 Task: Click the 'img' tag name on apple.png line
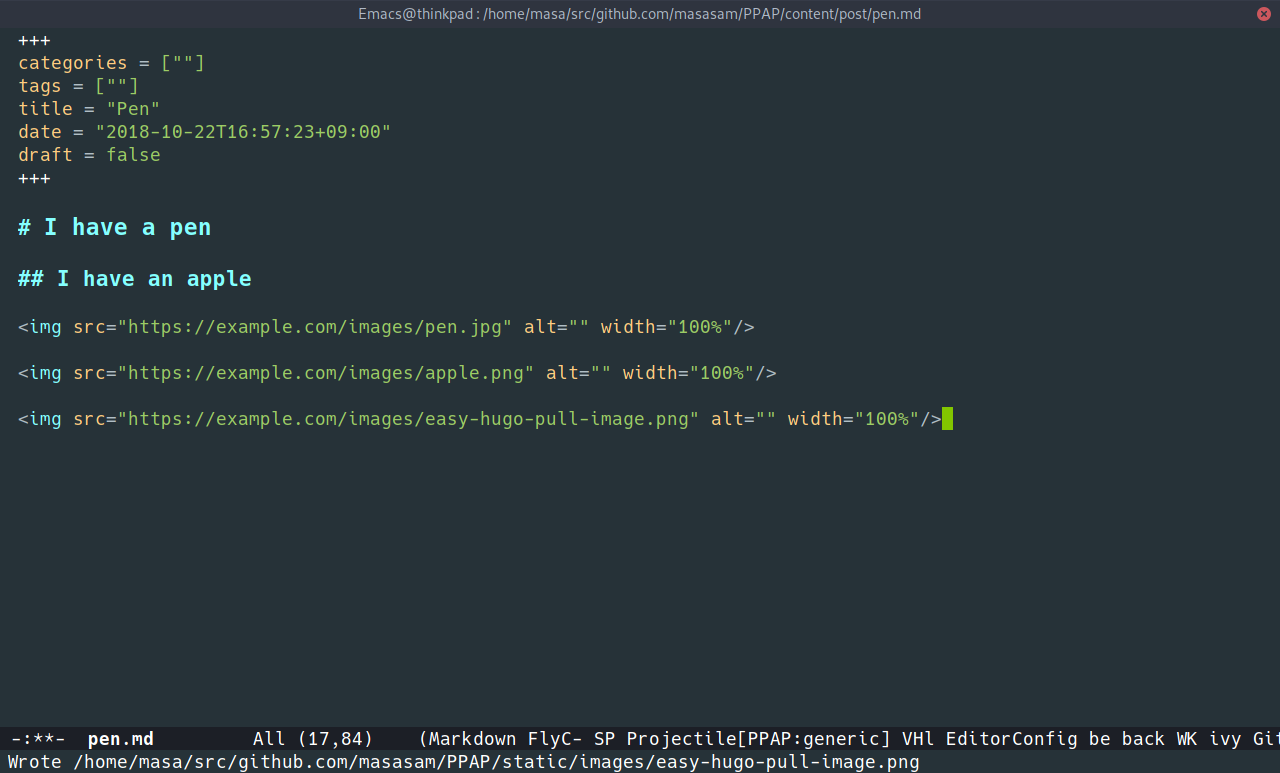pos(45,373)
